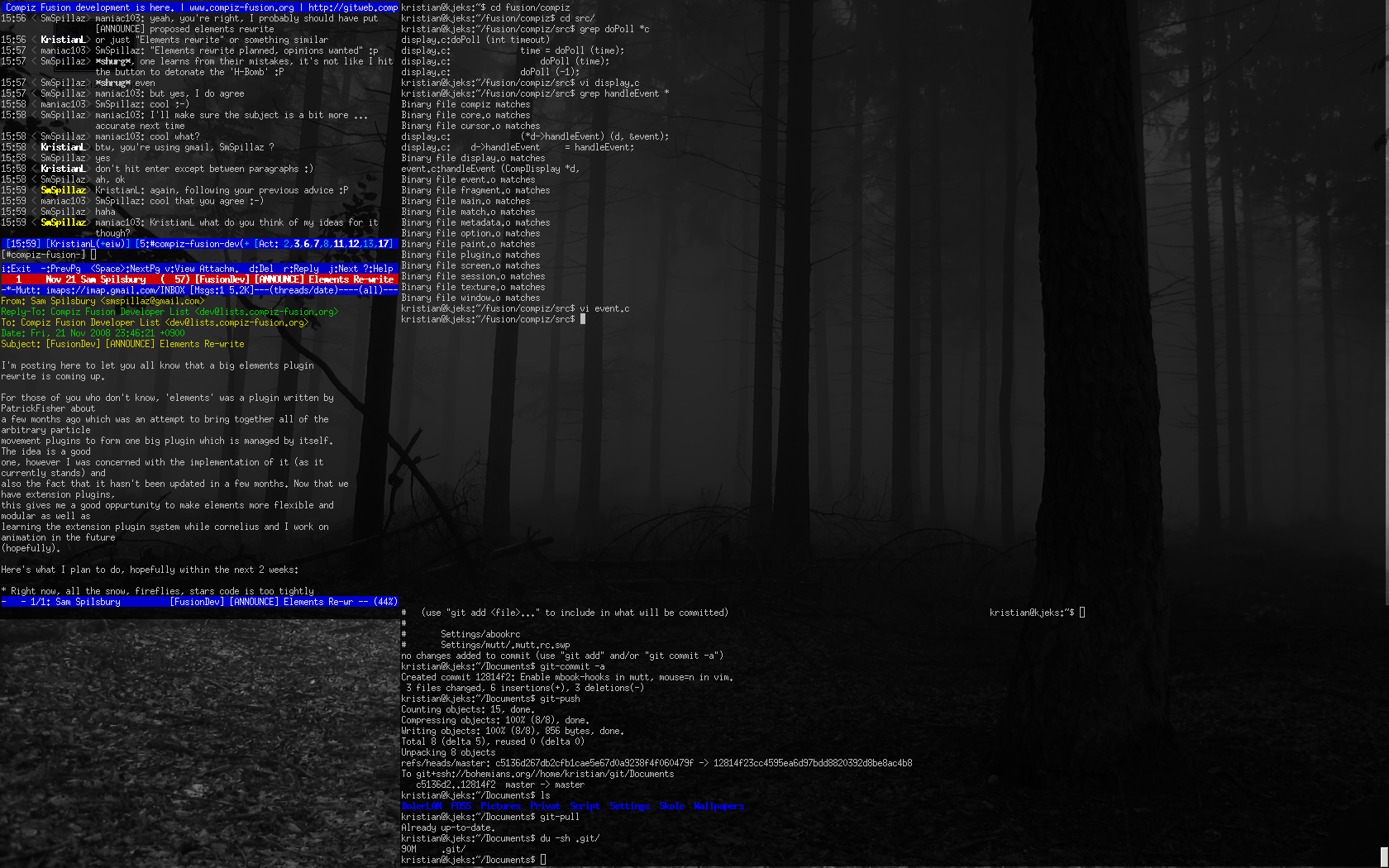Select the "git-commit -a" command line
Image resolution: width=1389 pixels, height=868 pixels.
pos(503,666)
